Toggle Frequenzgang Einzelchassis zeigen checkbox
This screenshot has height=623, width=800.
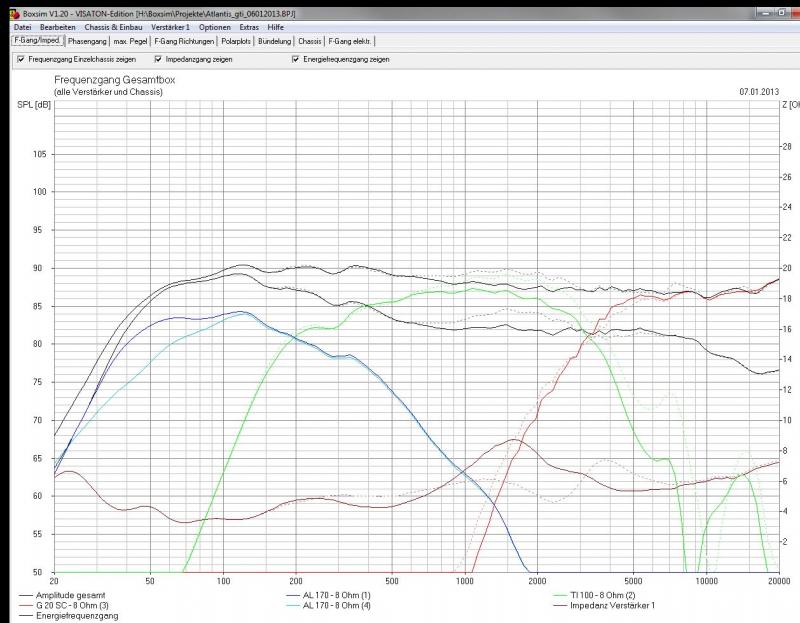(x=20, y=60)
